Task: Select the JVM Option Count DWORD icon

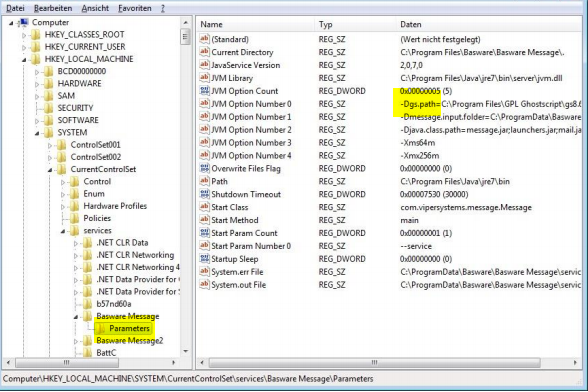Action: click(204, 91)
